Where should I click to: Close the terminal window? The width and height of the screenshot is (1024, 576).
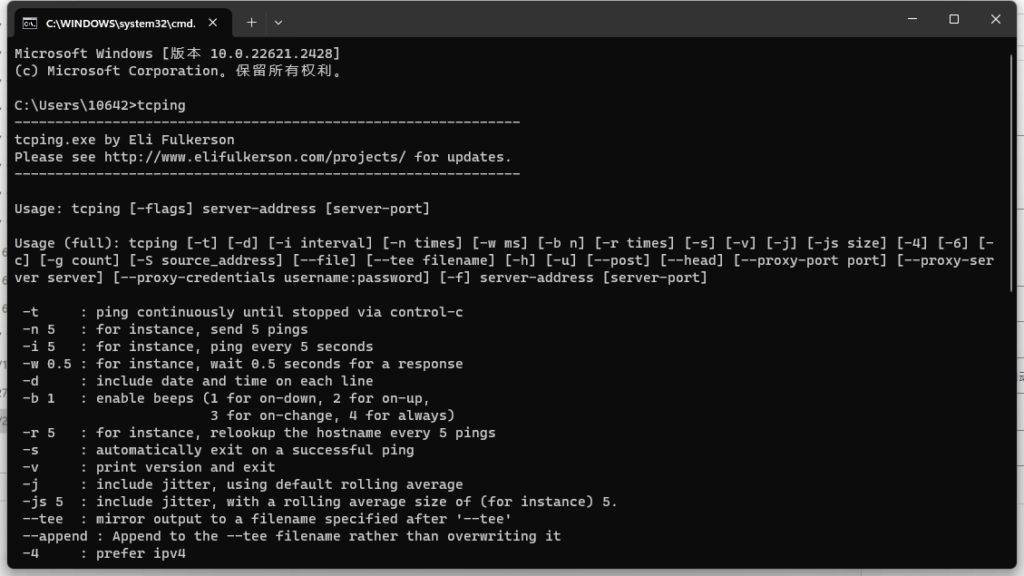(x=996, y=19)
